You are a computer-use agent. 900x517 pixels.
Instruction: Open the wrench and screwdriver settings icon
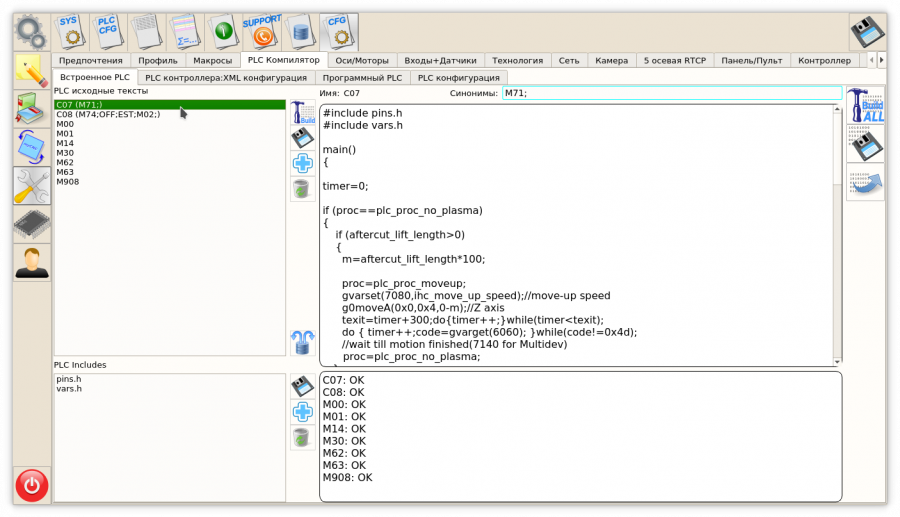coord(32,186)
